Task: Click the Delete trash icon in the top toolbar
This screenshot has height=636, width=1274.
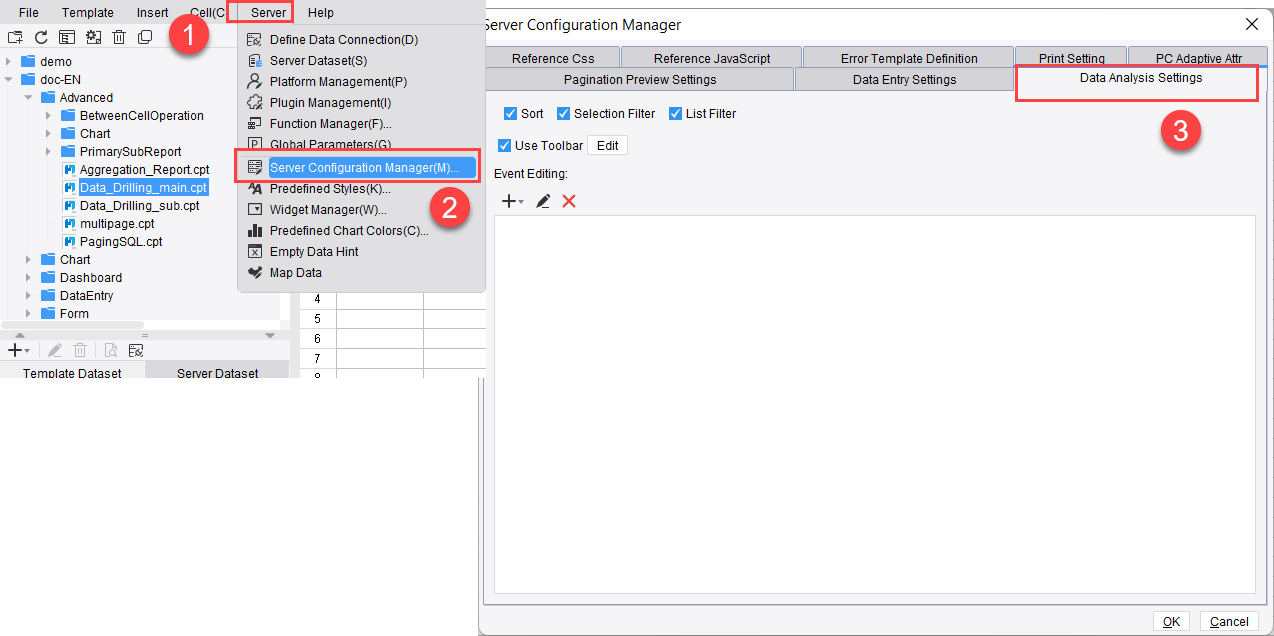Action: (x=119, y=37)
